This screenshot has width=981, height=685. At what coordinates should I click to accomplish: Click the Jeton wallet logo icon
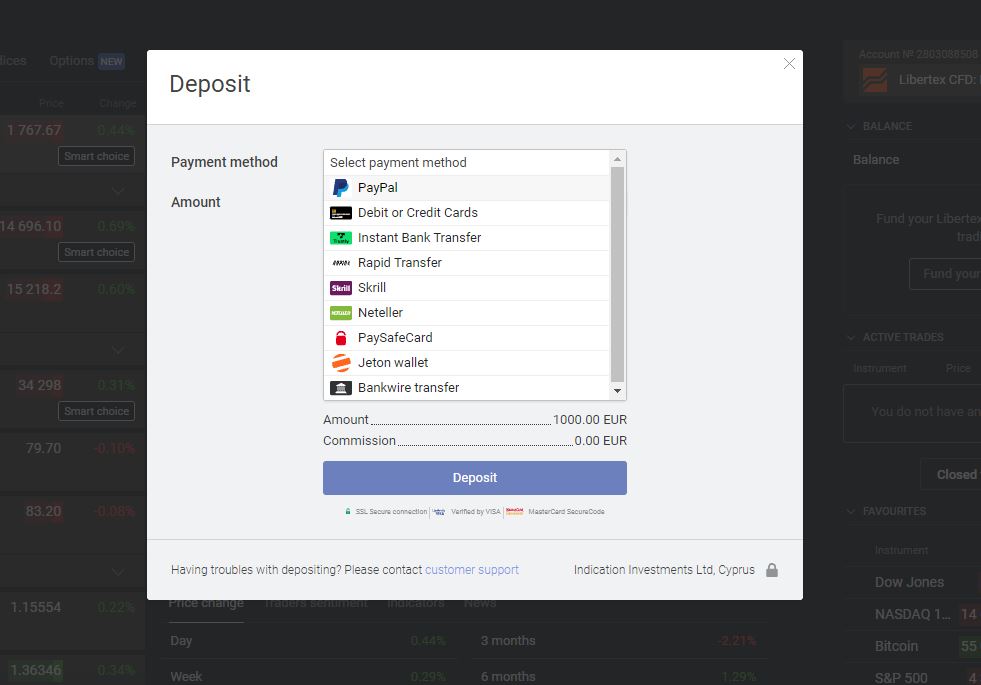[x=340, y=363]
